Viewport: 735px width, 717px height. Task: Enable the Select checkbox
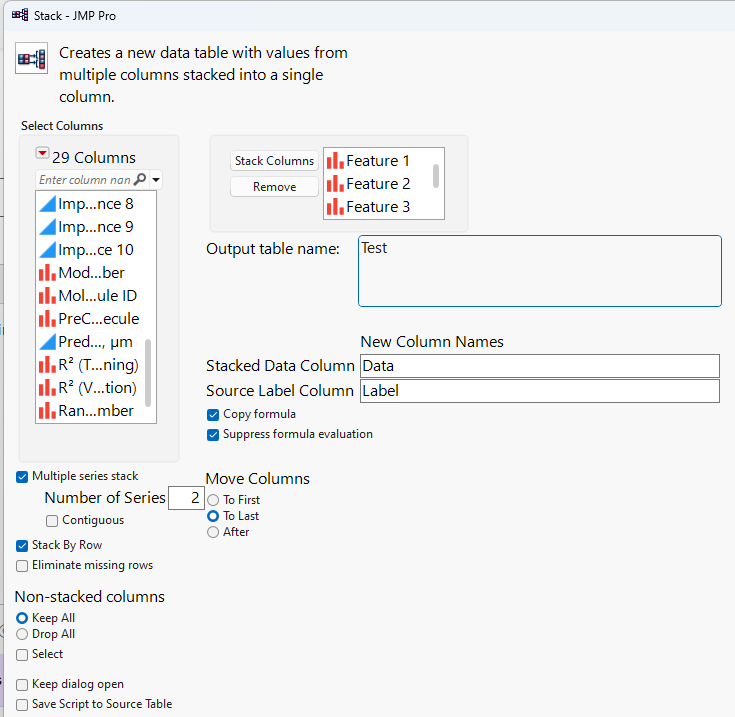click(x=22, y=655)
